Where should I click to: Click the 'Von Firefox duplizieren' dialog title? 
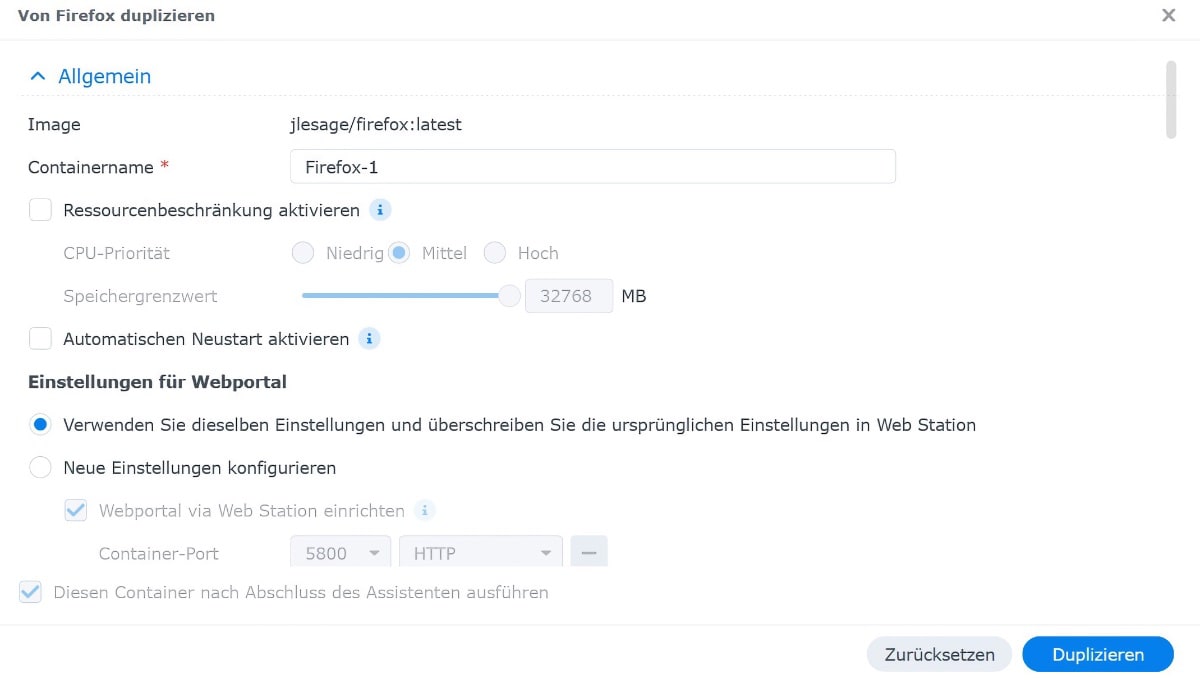116,16
